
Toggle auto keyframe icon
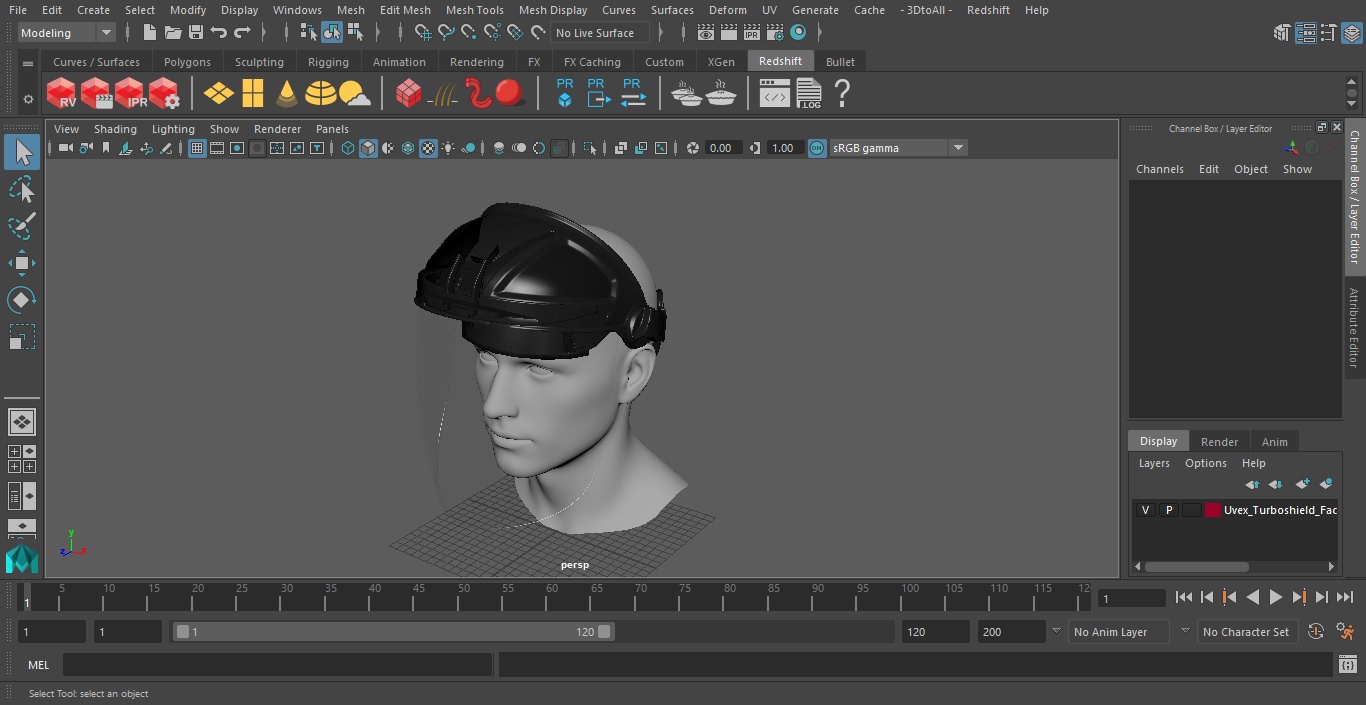coord(1316,632)
